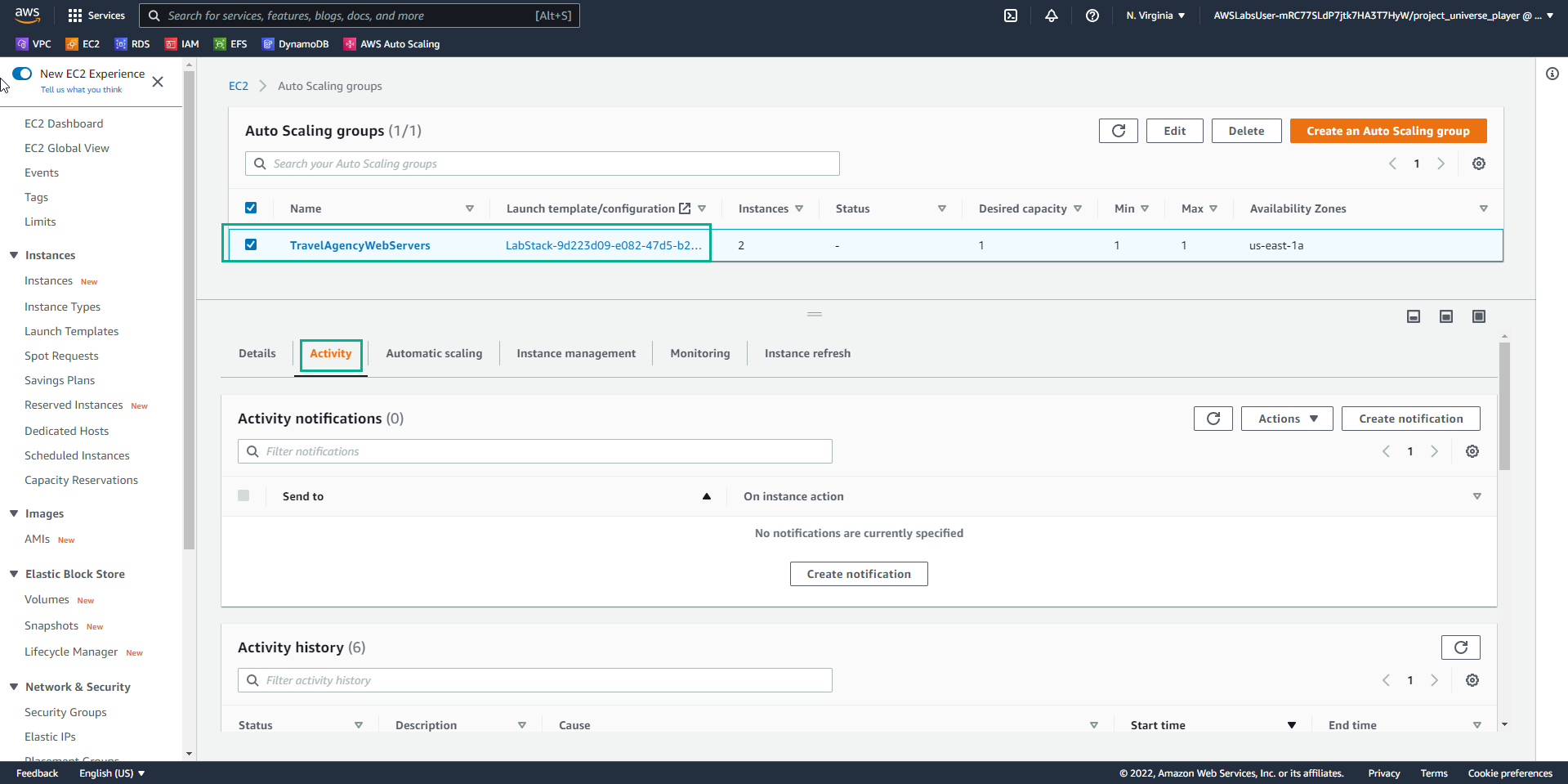The height and width of the screenshot is (784, 1568).
Task: Close the New EC2 Experience banner
Action: point(158,82)
